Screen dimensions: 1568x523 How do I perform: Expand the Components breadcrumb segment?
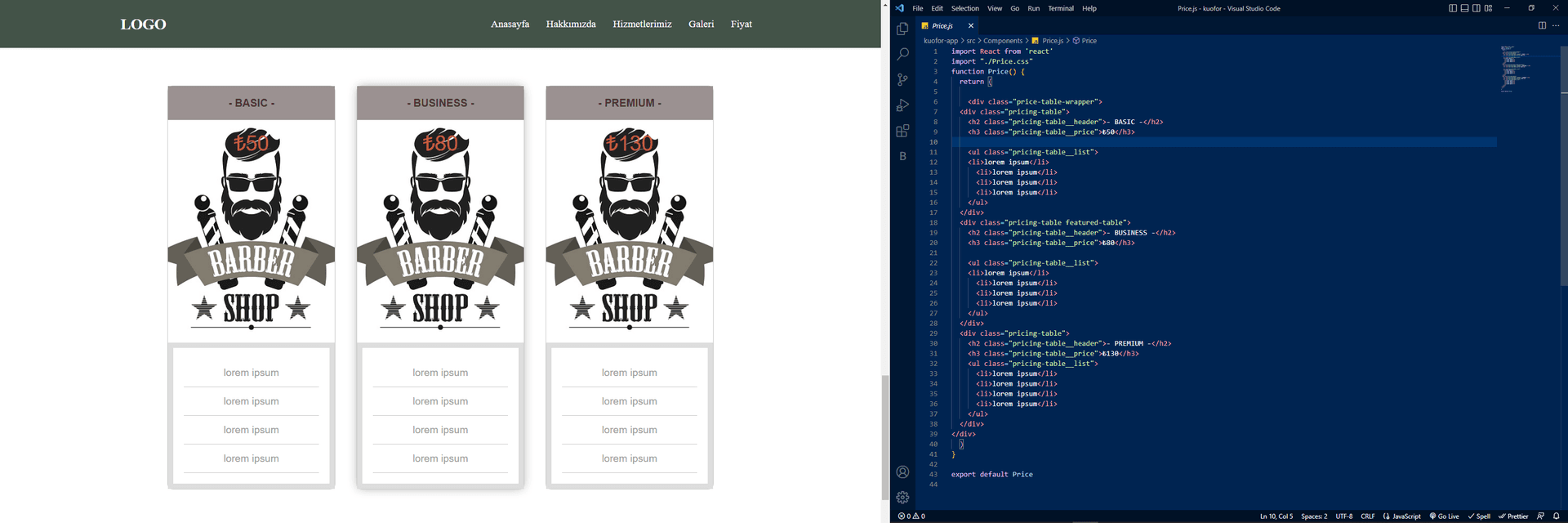pos(1002,41)
